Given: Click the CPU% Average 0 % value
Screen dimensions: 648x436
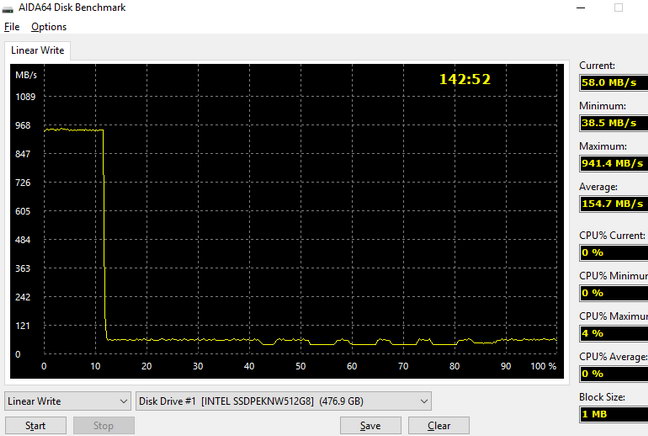Looking at the screenshot, I should click(x=614, y=374).
